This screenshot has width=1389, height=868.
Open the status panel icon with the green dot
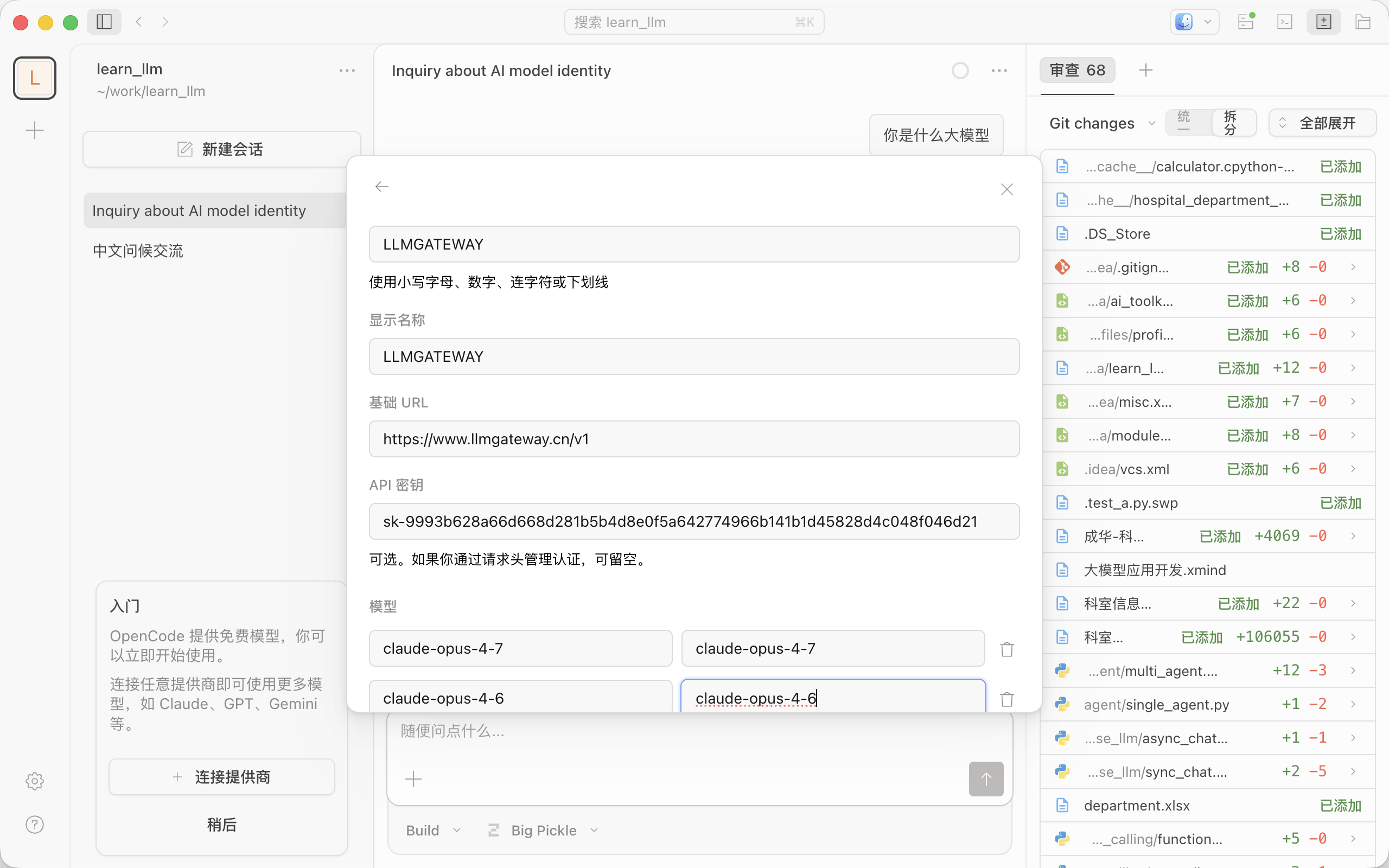[x=1246, y=22]
